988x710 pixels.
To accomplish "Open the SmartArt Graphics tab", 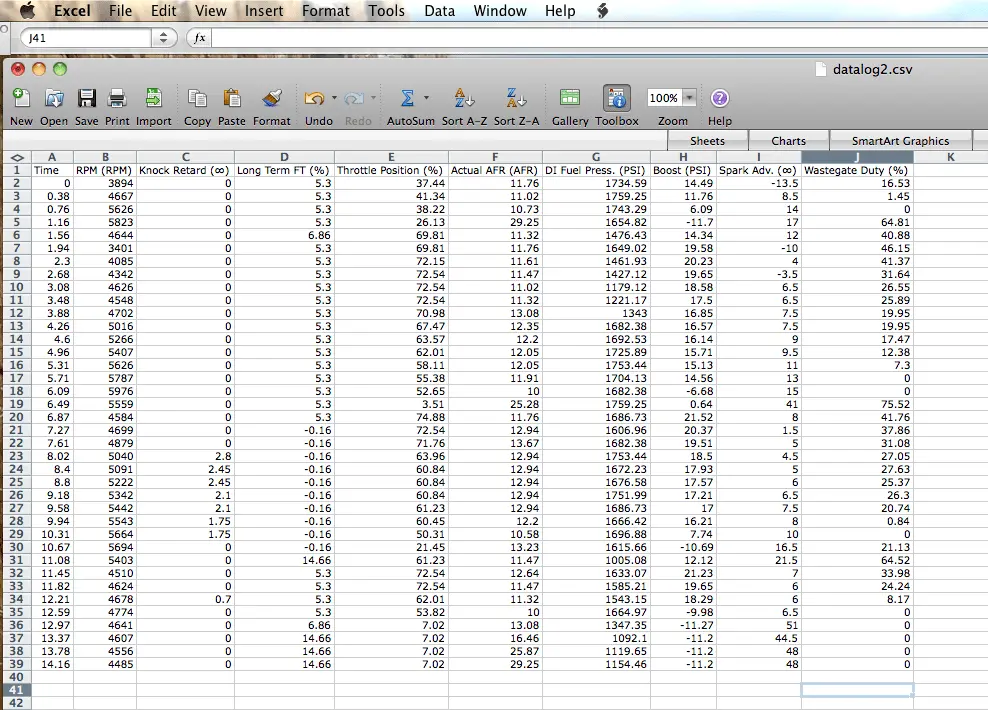I will (899, 141).
